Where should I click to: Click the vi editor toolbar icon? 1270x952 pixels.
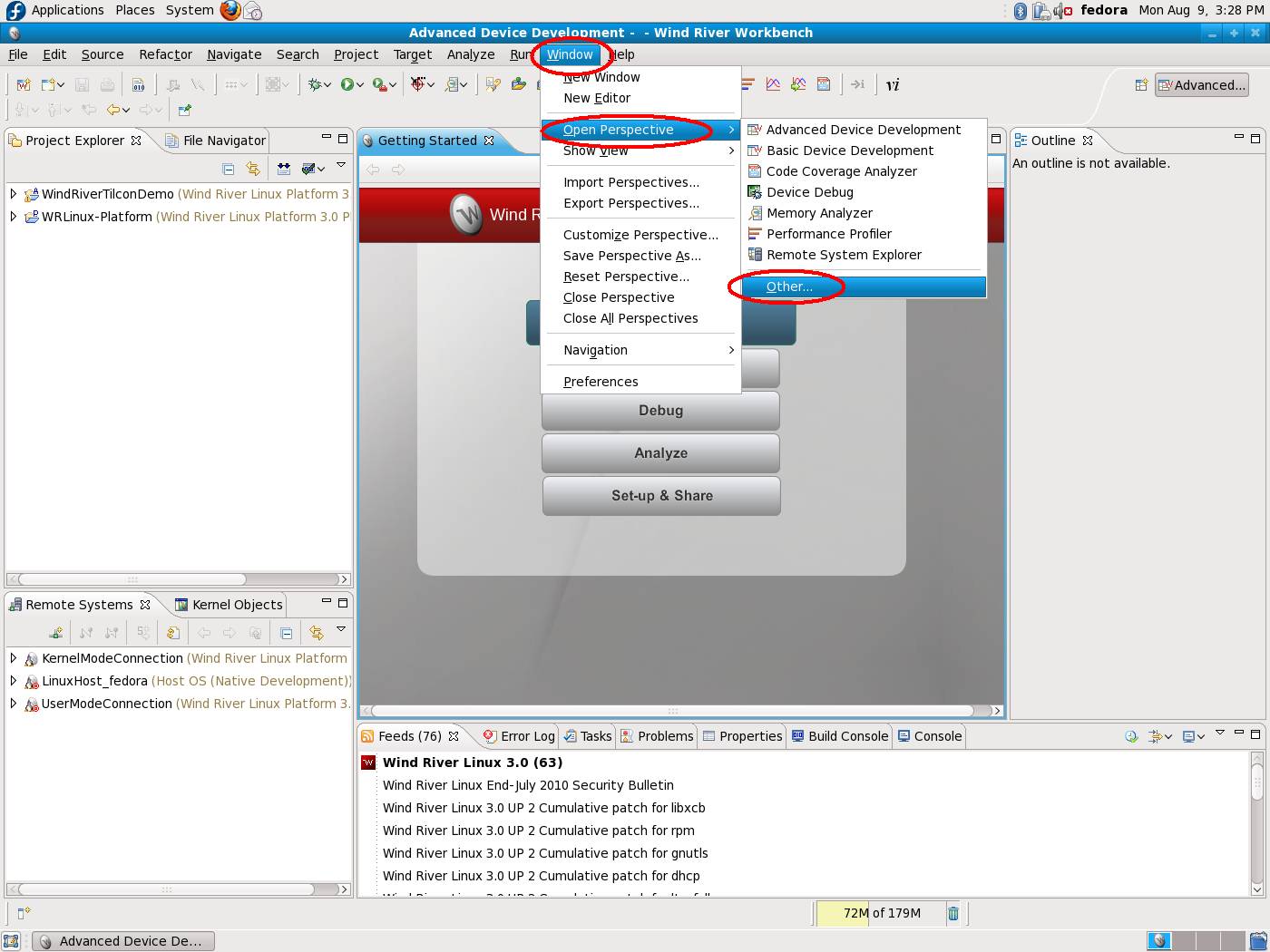893,84
